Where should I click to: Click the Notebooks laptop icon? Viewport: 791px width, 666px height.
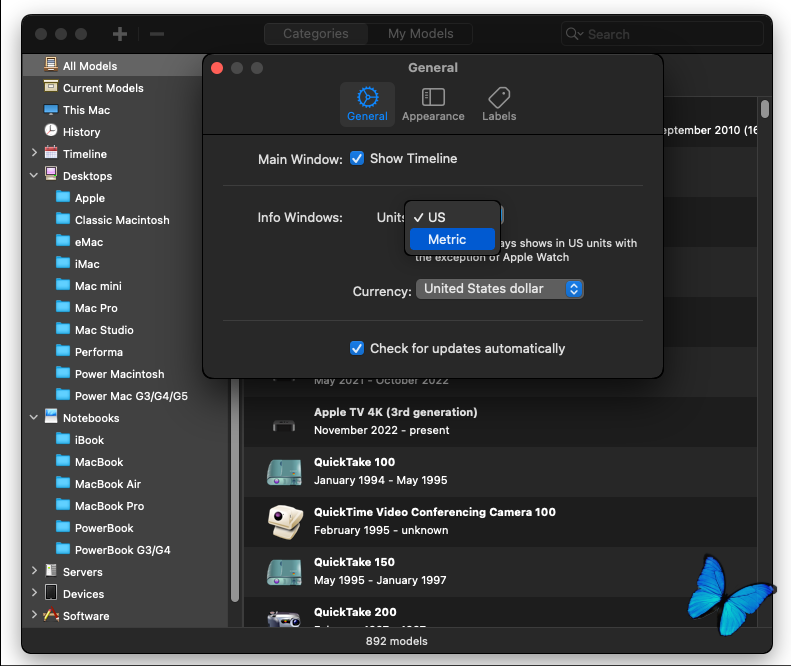tap(51, 416)
